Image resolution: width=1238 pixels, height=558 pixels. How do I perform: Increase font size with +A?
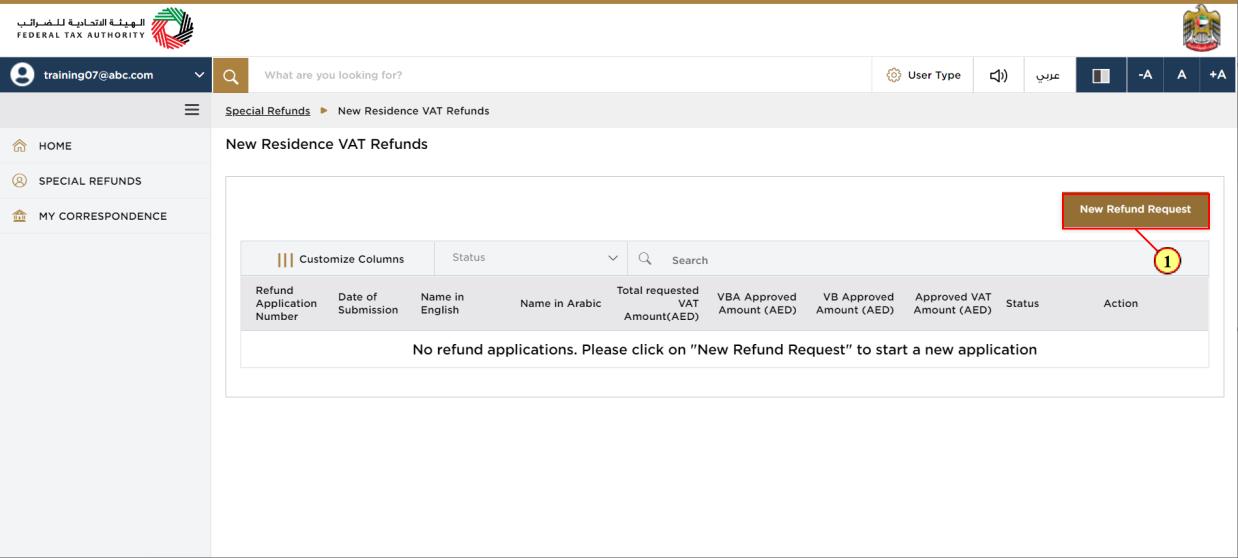coord(1217,75)
